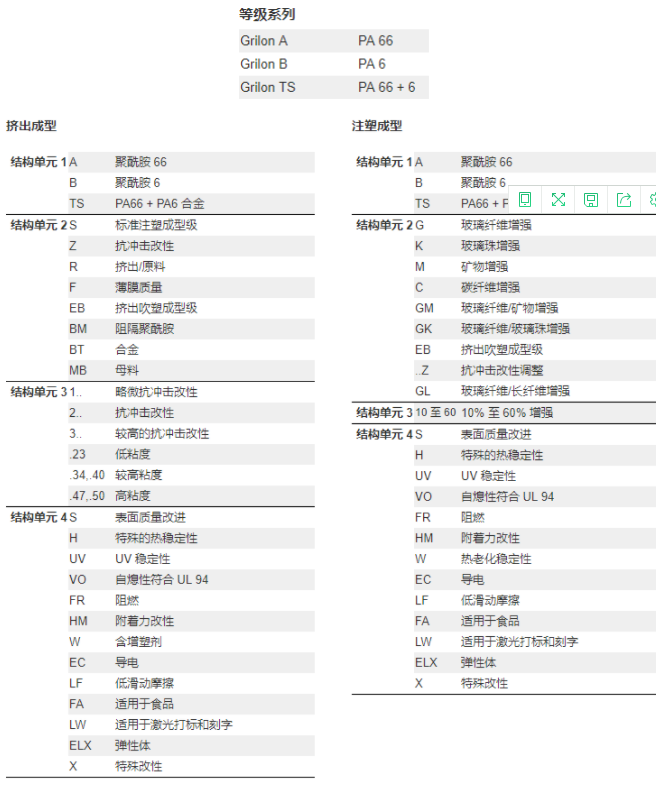Select the Grilon A row label
656x789 pixels.
click(264, 41)
